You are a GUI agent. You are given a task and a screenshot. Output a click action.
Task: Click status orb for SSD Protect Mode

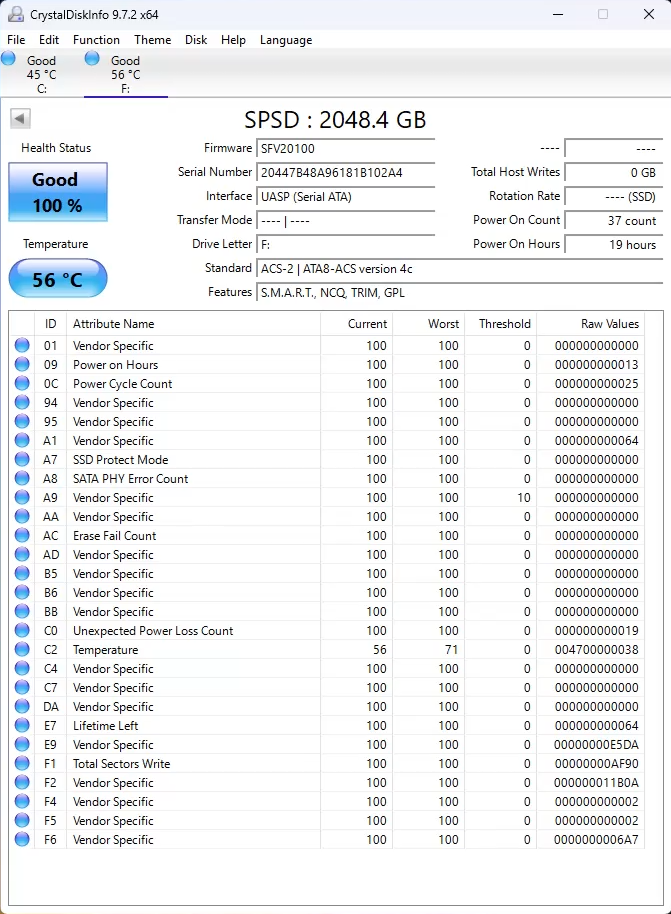[x=22, y=460]
